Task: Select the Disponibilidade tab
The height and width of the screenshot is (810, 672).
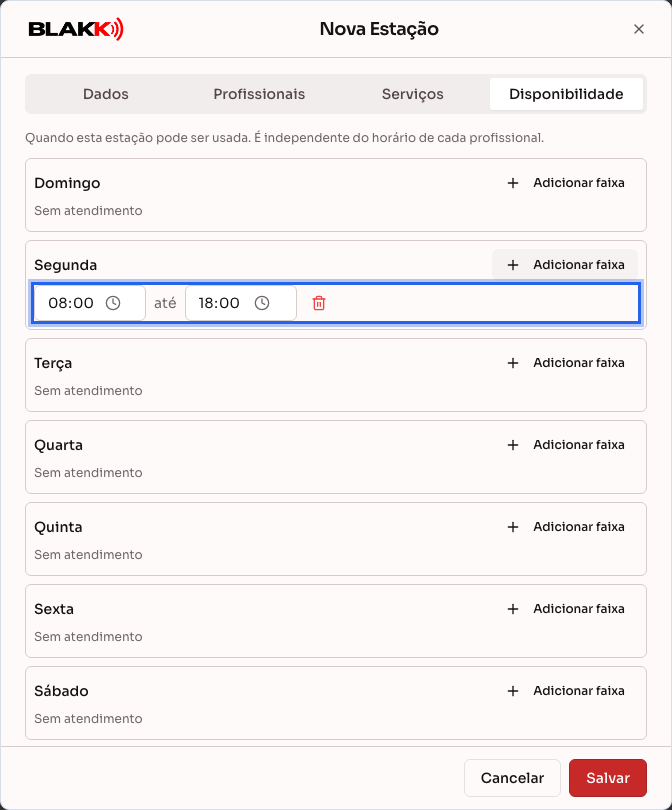Action: tap(566, 94)
